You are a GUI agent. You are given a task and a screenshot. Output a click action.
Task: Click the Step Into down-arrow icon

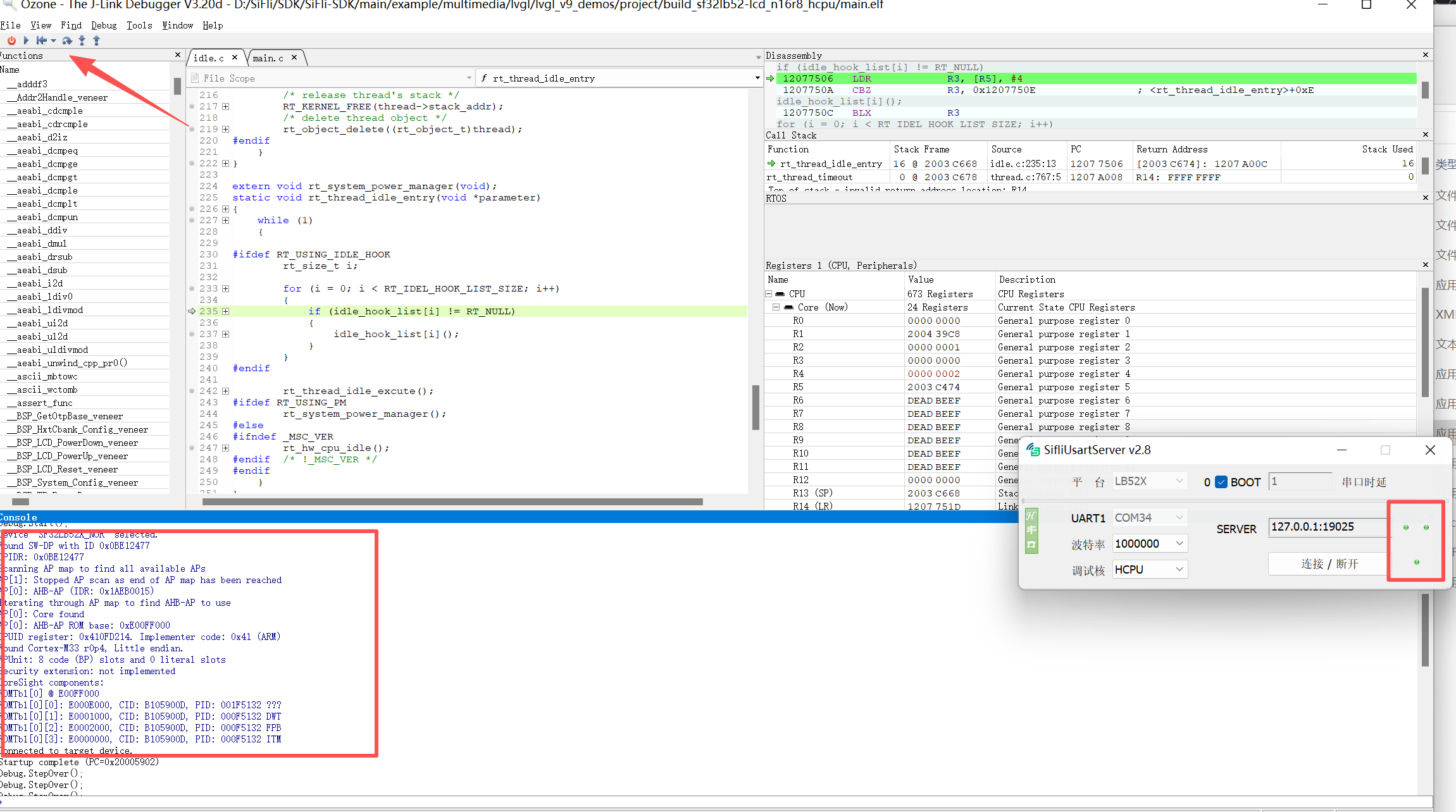point(82,40)
